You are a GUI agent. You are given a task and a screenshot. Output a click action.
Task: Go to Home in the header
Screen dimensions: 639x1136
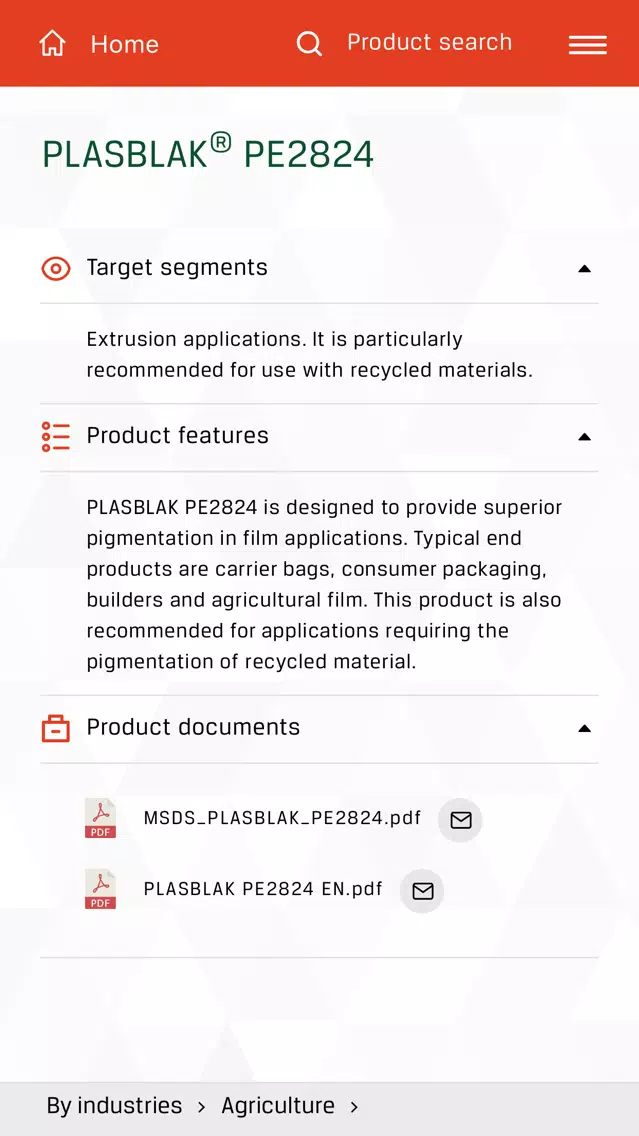coord(125,44)
